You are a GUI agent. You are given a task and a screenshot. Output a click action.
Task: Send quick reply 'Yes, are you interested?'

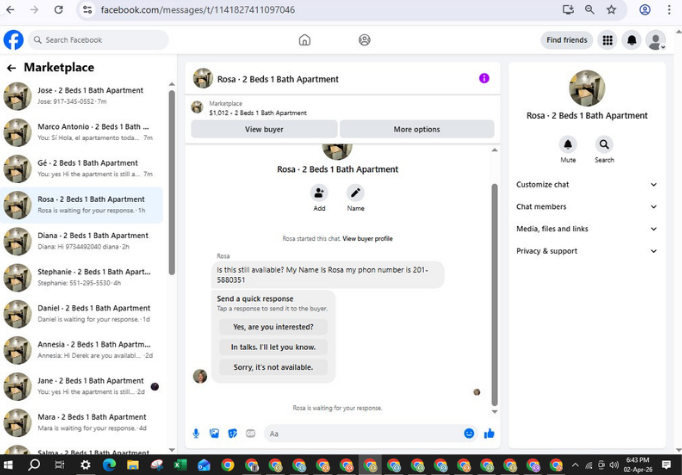click(x=273, y=327)
